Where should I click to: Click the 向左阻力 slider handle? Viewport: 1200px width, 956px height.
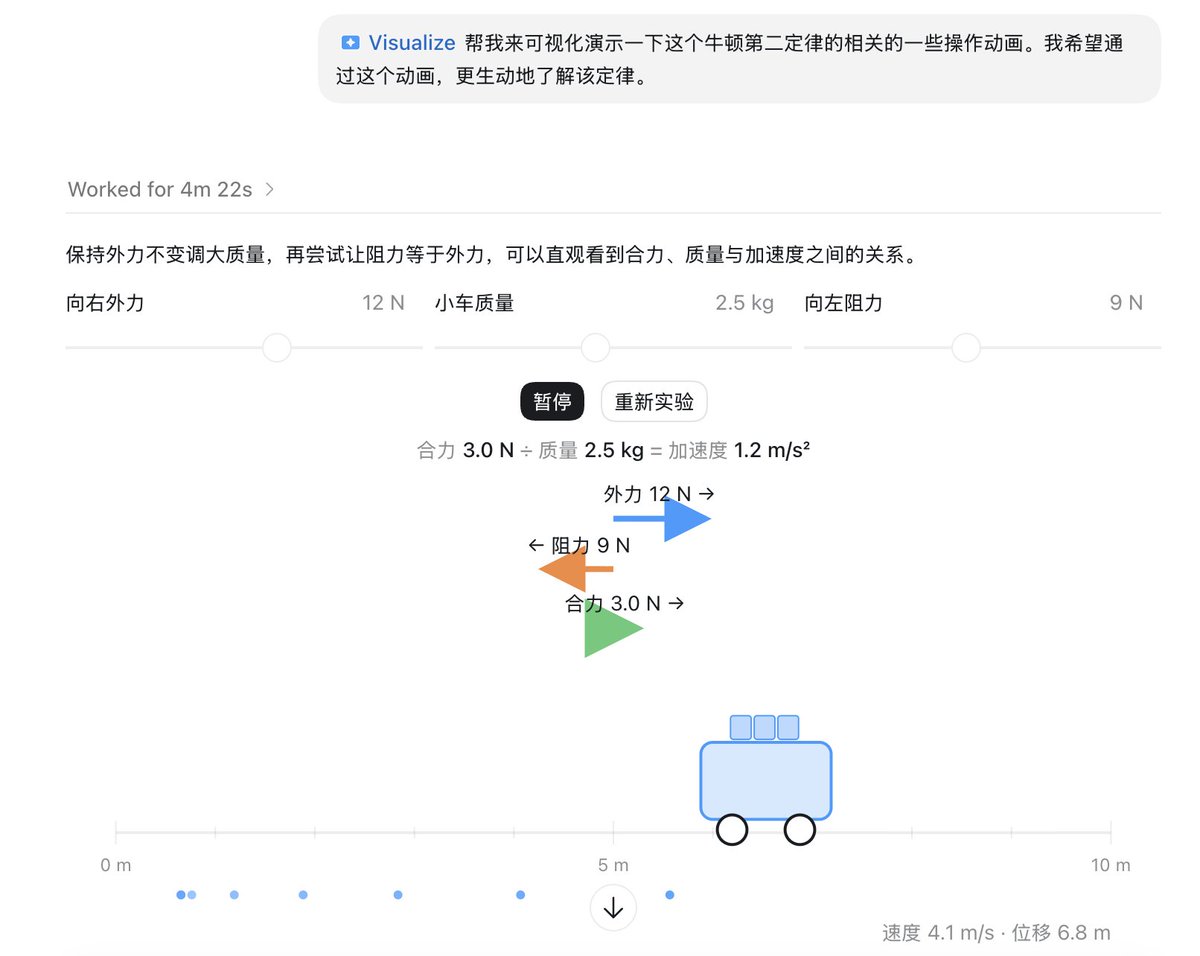pos(966,348)
